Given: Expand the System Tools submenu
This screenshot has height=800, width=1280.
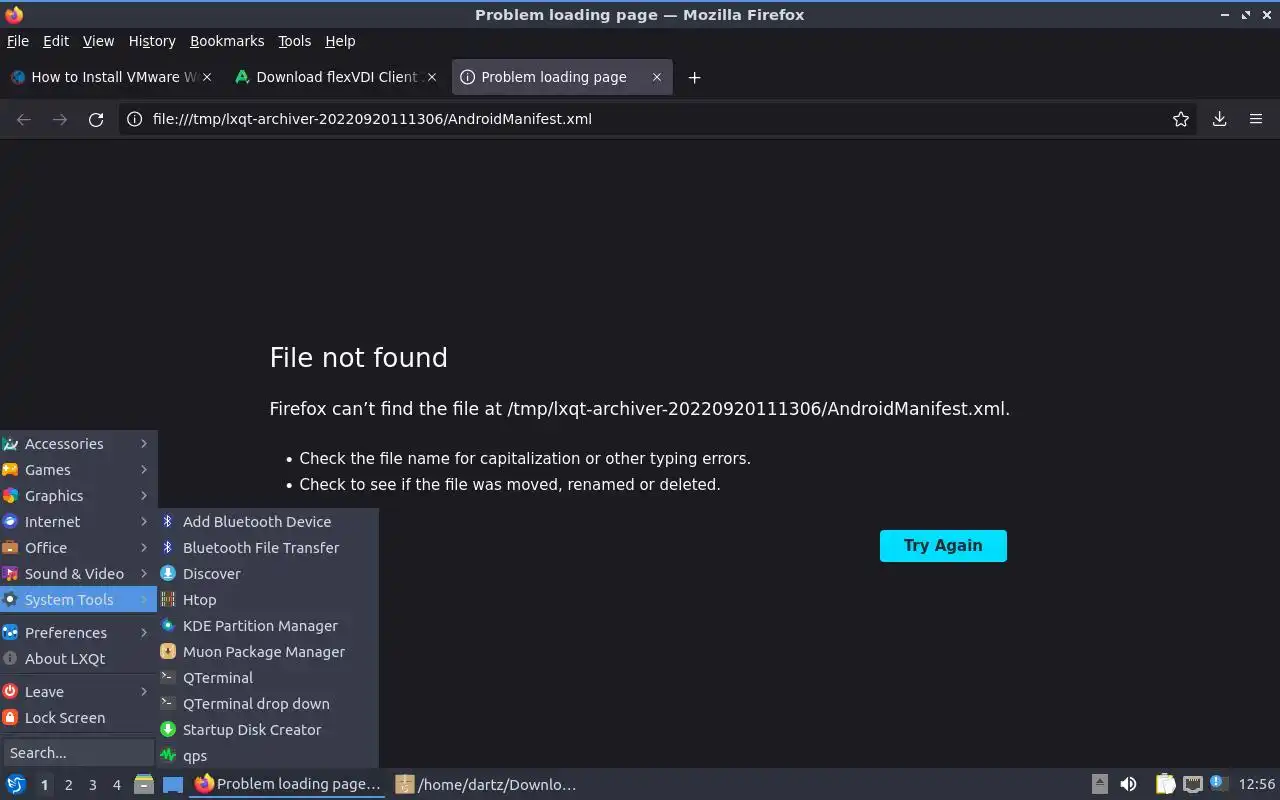Looking at the screenshot, I should coord(78,600).
